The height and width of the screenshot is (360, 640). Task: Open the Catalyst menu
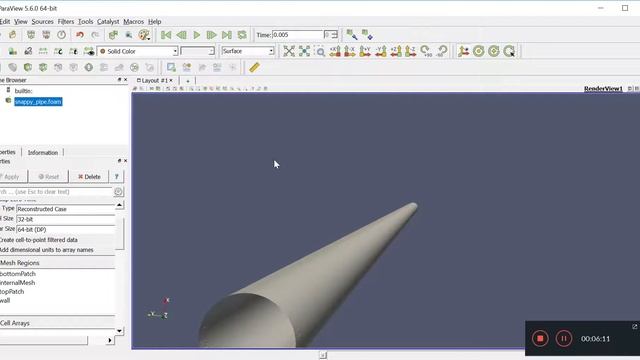click(108, 22)
